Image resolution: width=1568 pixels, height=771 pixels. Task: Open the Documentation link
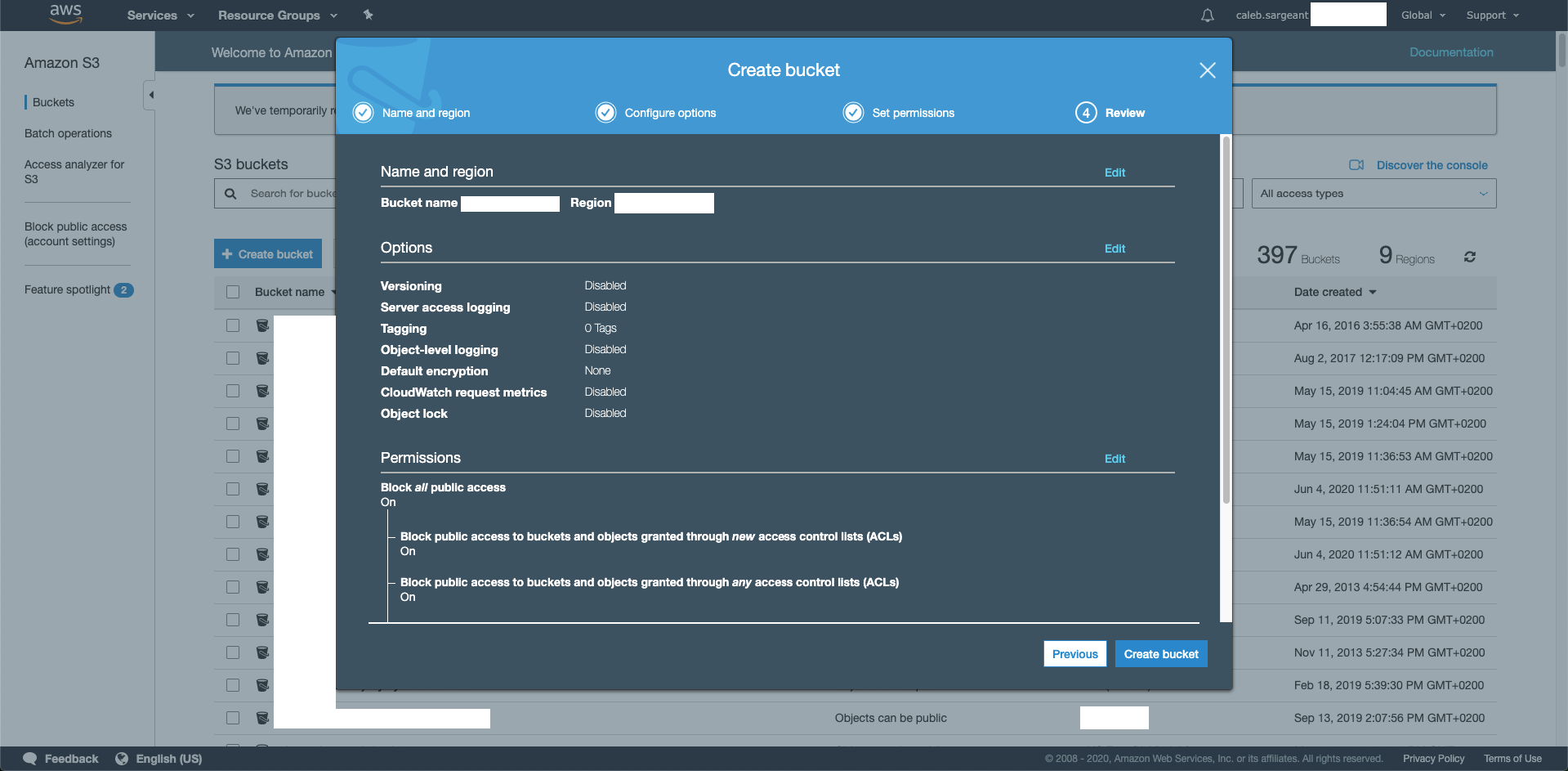(1451, 52)
